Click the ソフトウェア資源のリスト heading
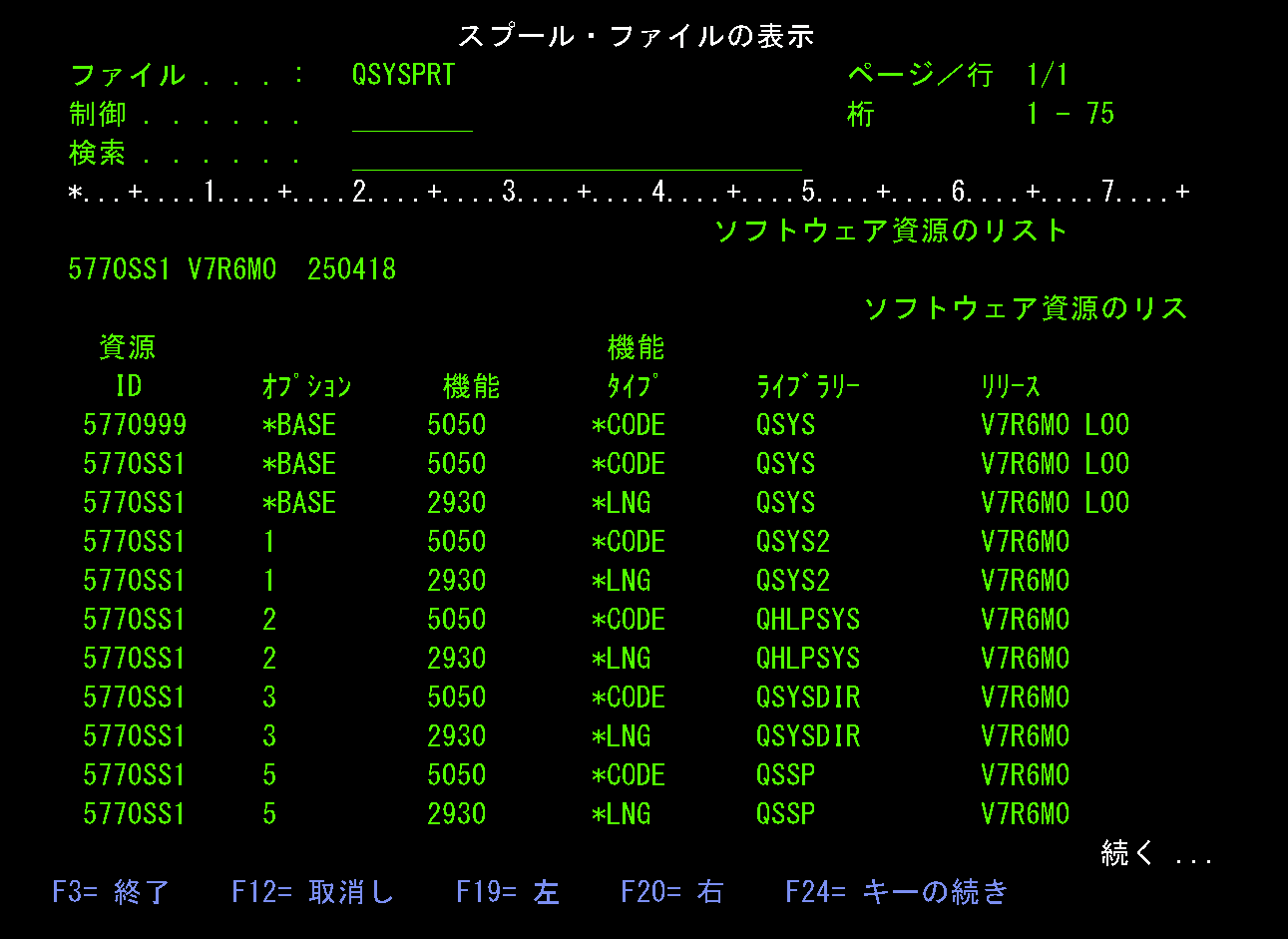Screen dimensions: 1288x939 (891, 231)
